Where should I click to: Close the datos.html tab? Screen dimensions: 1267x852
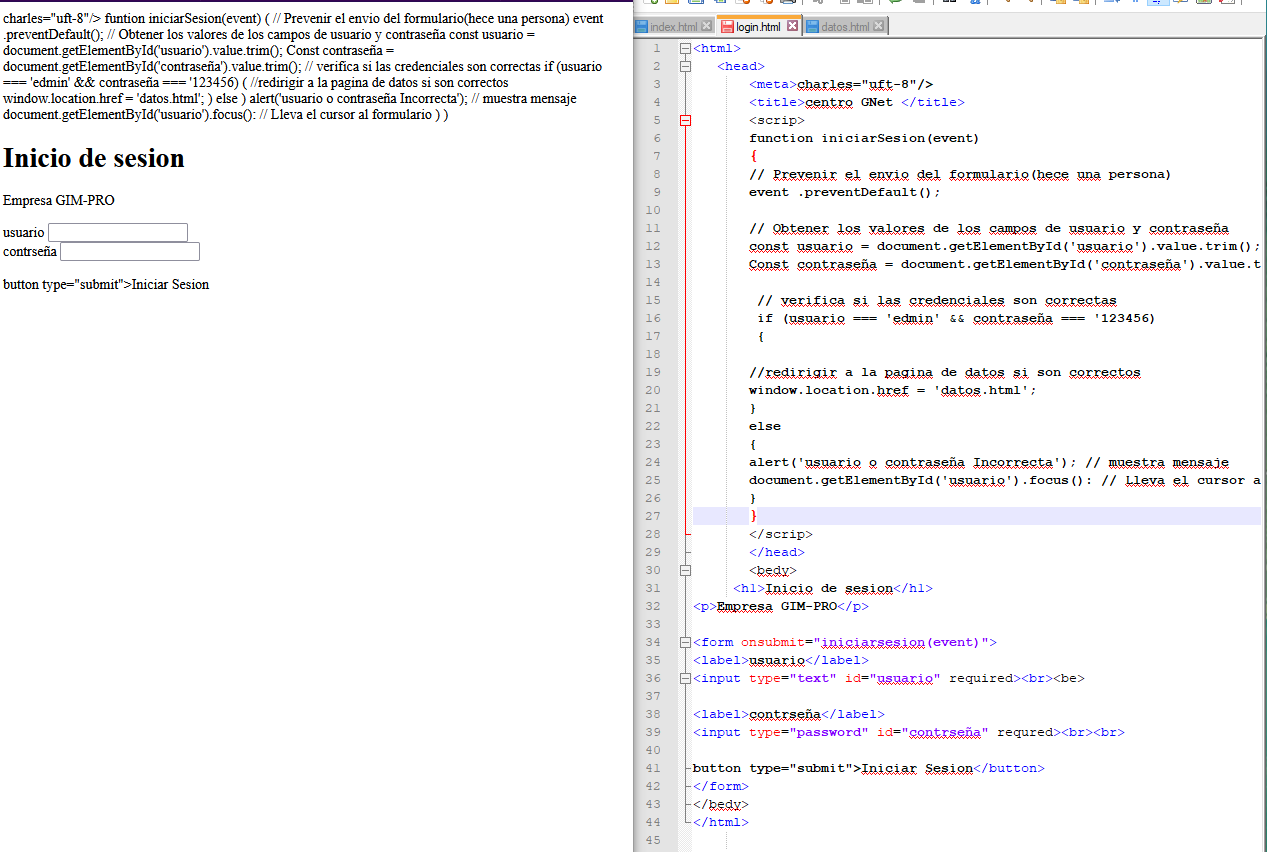click(878, 27)
